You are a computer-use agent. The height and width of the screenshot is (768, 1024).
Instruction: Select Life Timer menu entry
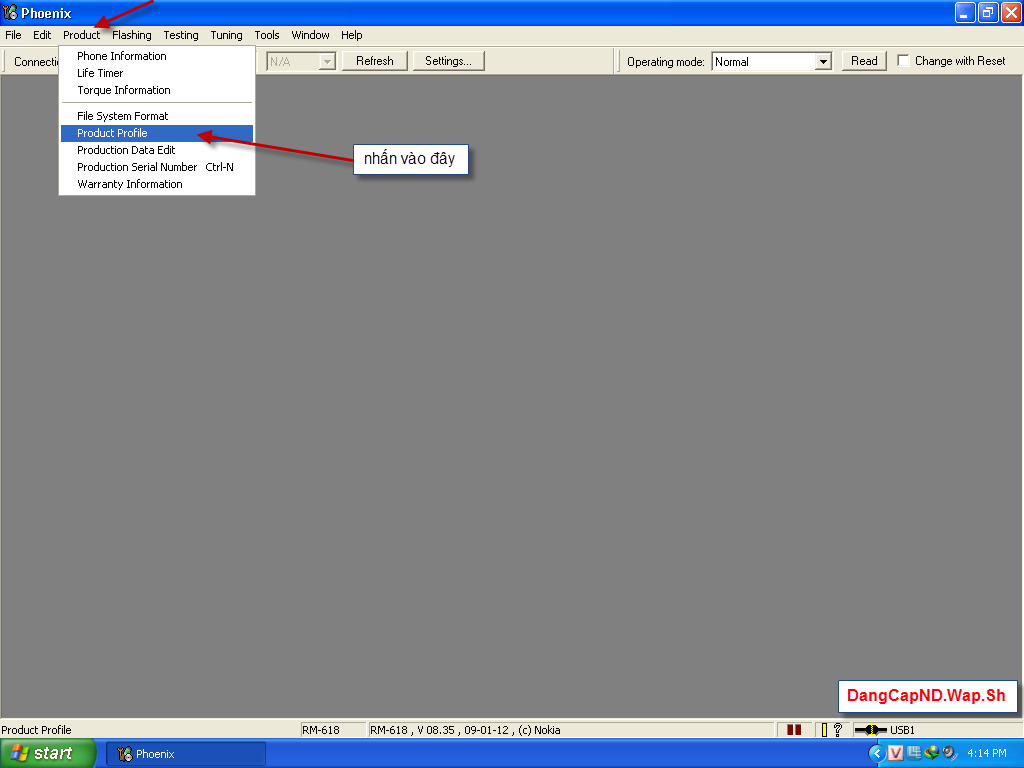pos(157,73)
